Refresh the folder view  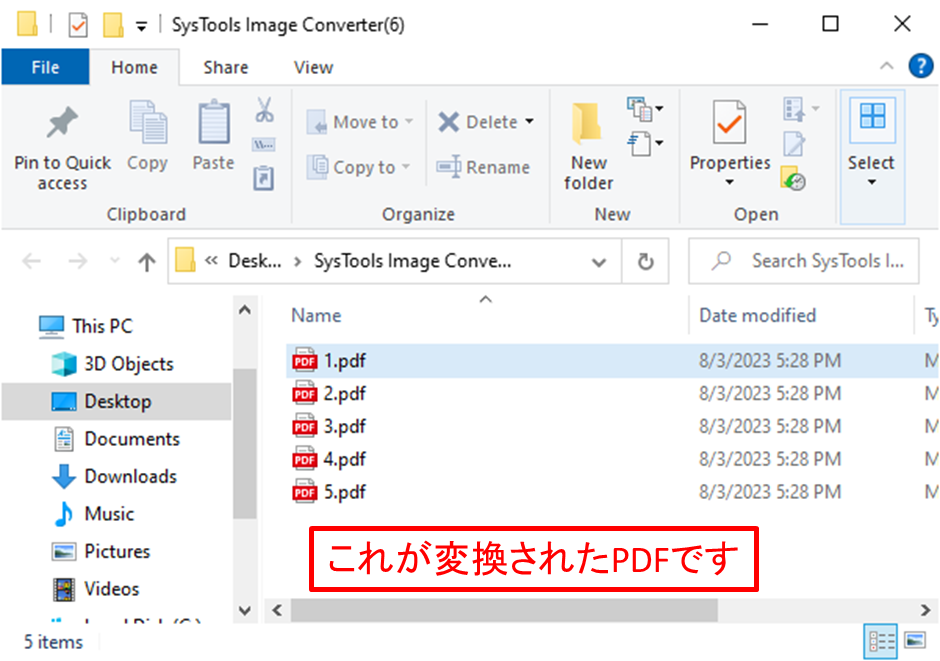645,261
